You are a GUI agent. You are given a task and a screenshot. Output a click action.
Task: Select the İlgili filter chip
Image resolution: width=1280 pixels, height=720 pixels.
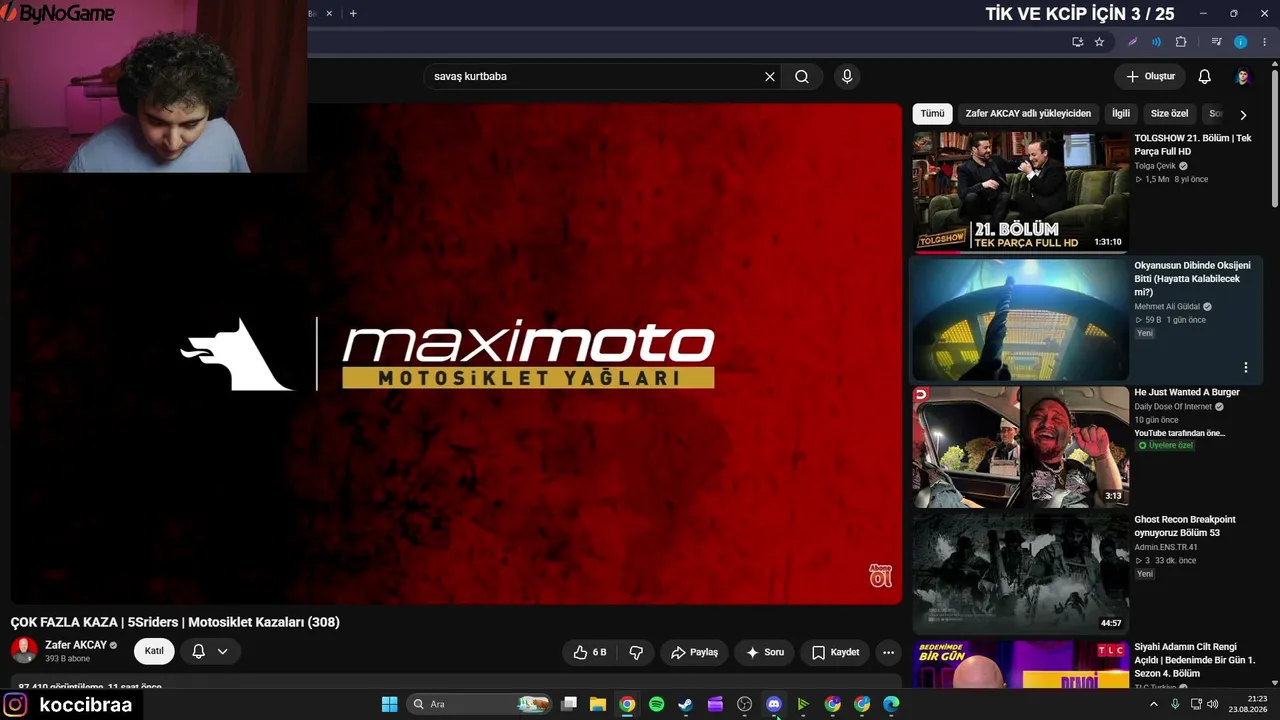[1121, 114]
